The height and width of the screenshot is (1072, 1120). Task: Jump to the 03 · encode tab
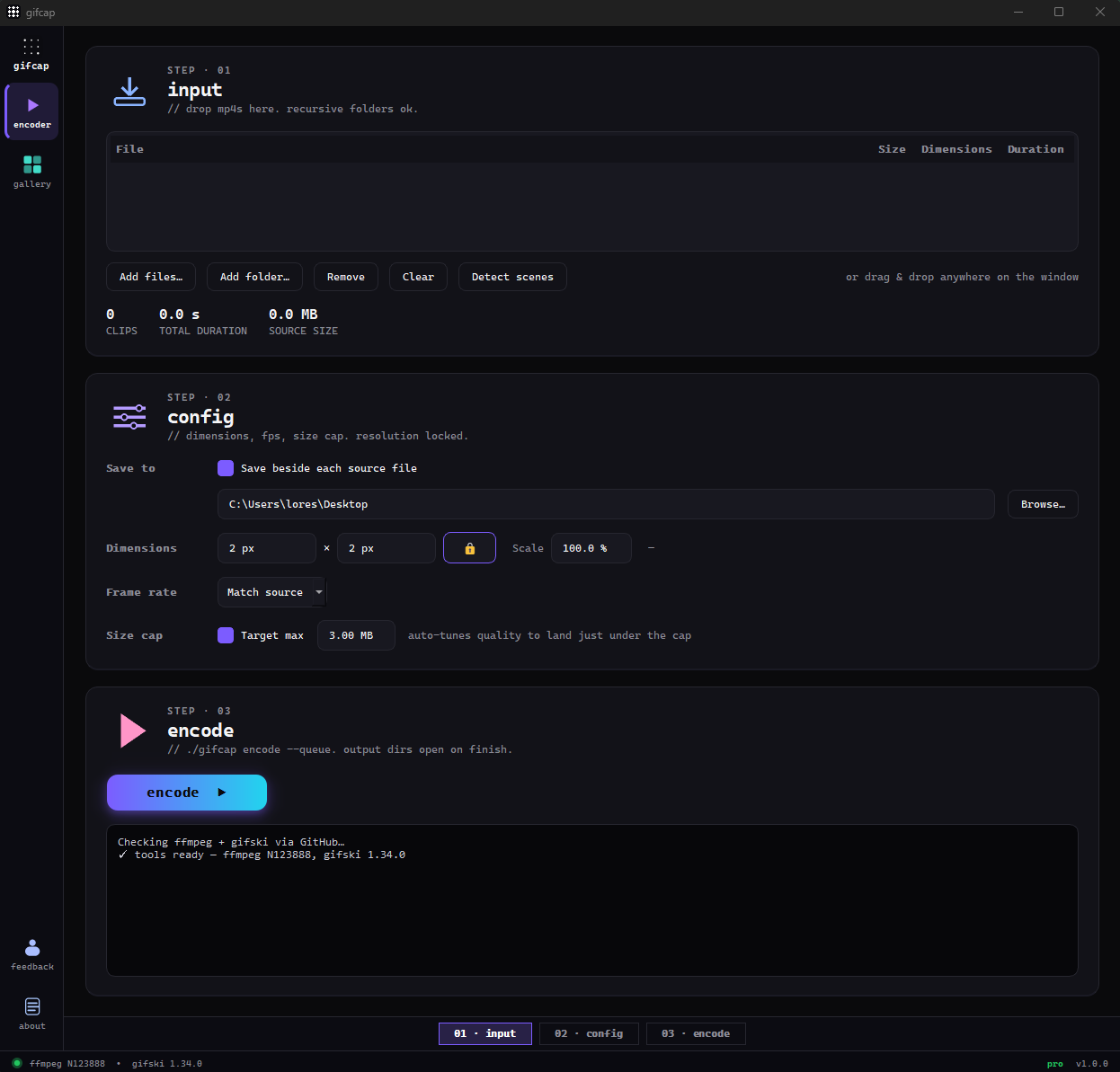[696, 1033]
